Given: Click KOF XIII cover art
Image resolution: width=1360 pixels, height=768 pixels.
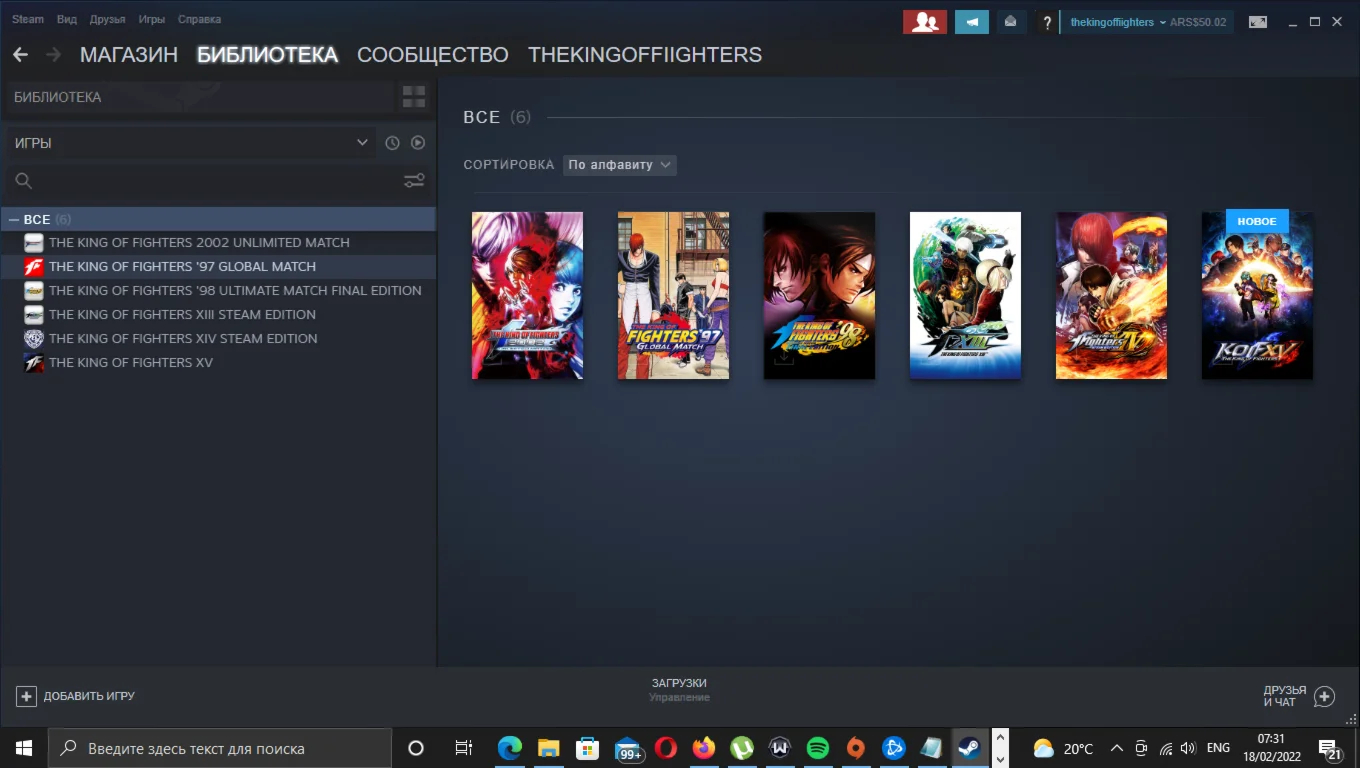Looking at the screenshot, I should 965,295.
